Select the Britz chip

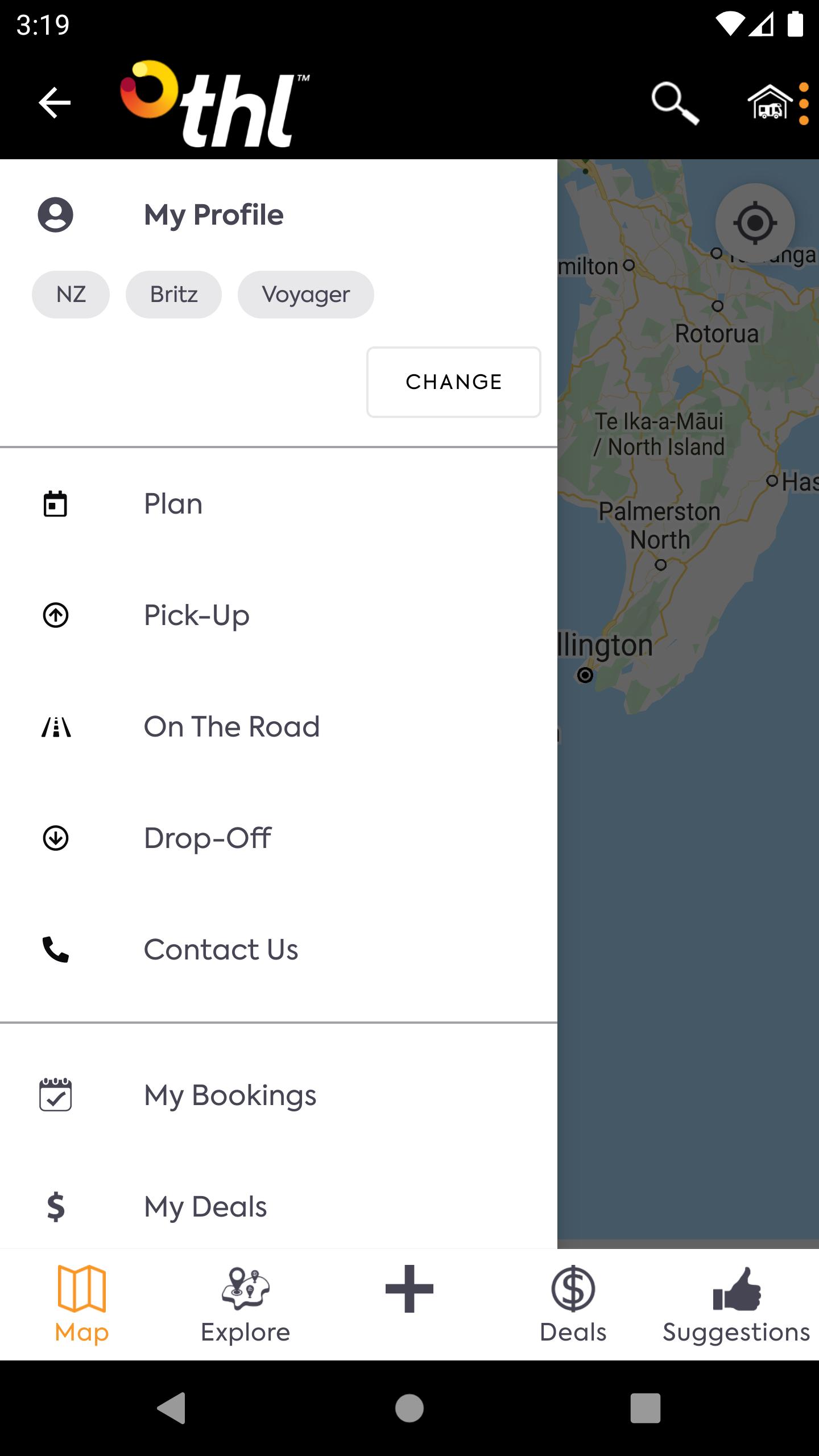click(173, 295)
